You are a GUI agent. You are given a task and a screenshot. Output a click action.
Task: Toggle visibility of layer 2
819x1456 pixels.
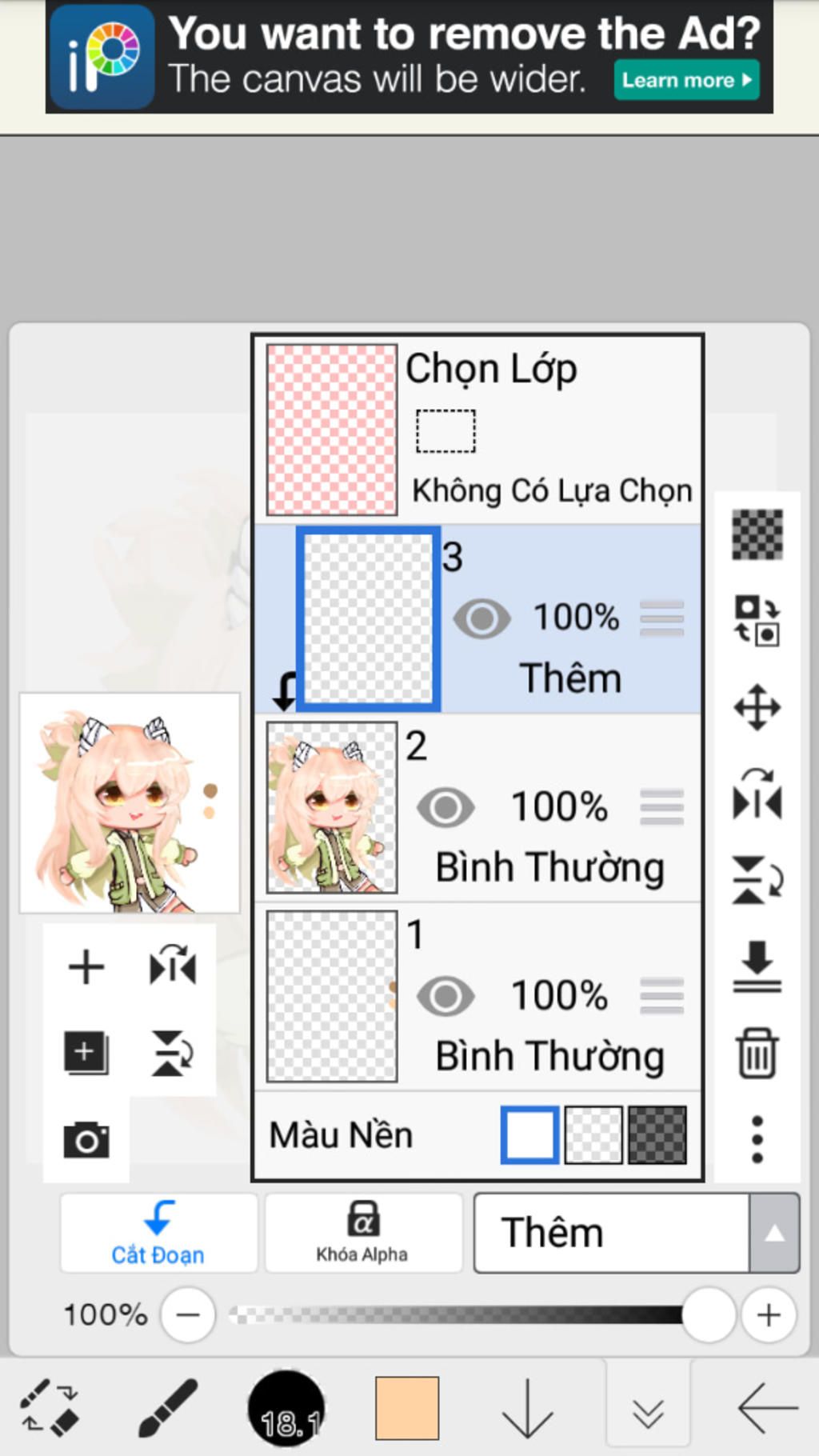(445, 806)
